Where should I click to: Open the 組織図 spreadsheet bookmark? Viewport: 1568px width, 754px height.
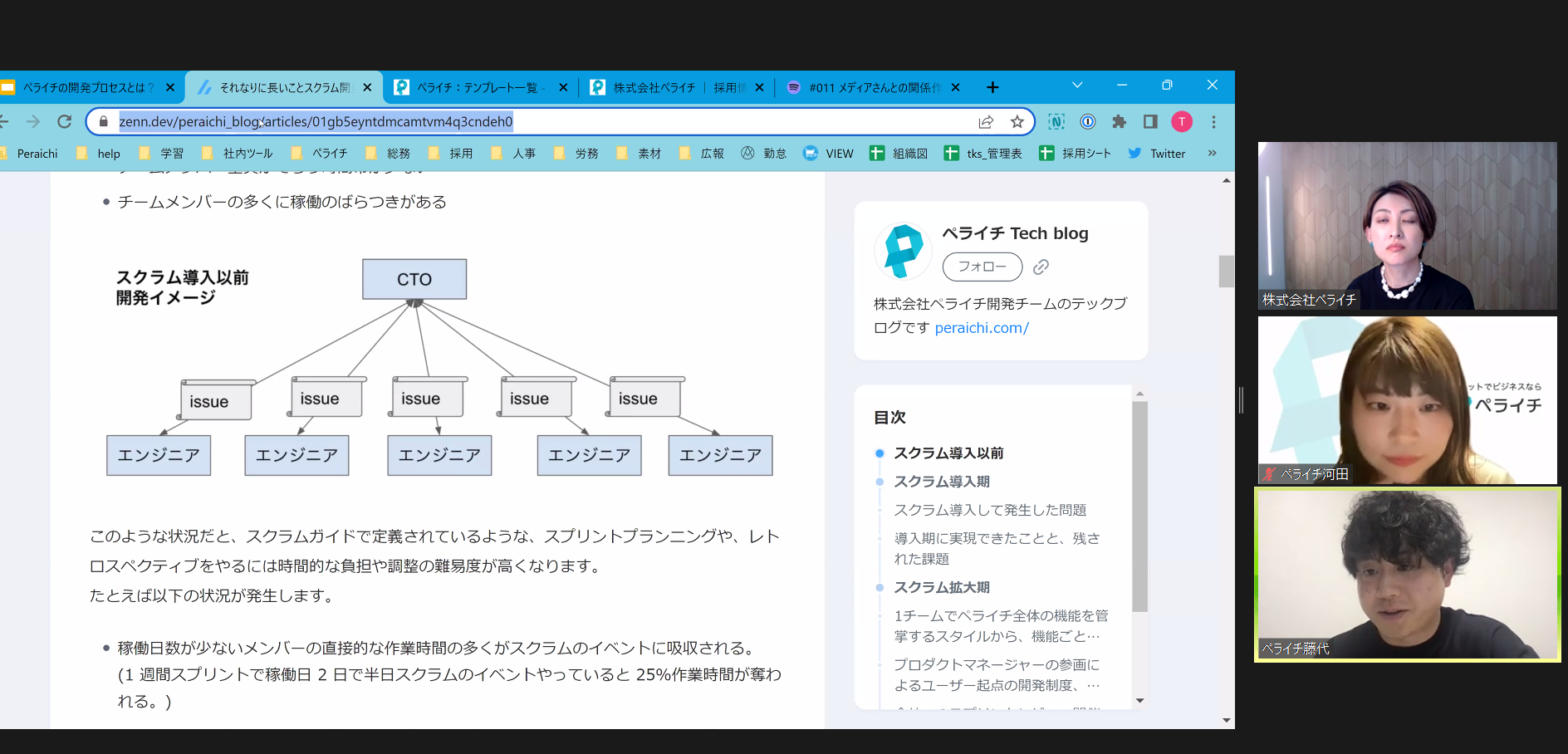[x=899, y=154]
